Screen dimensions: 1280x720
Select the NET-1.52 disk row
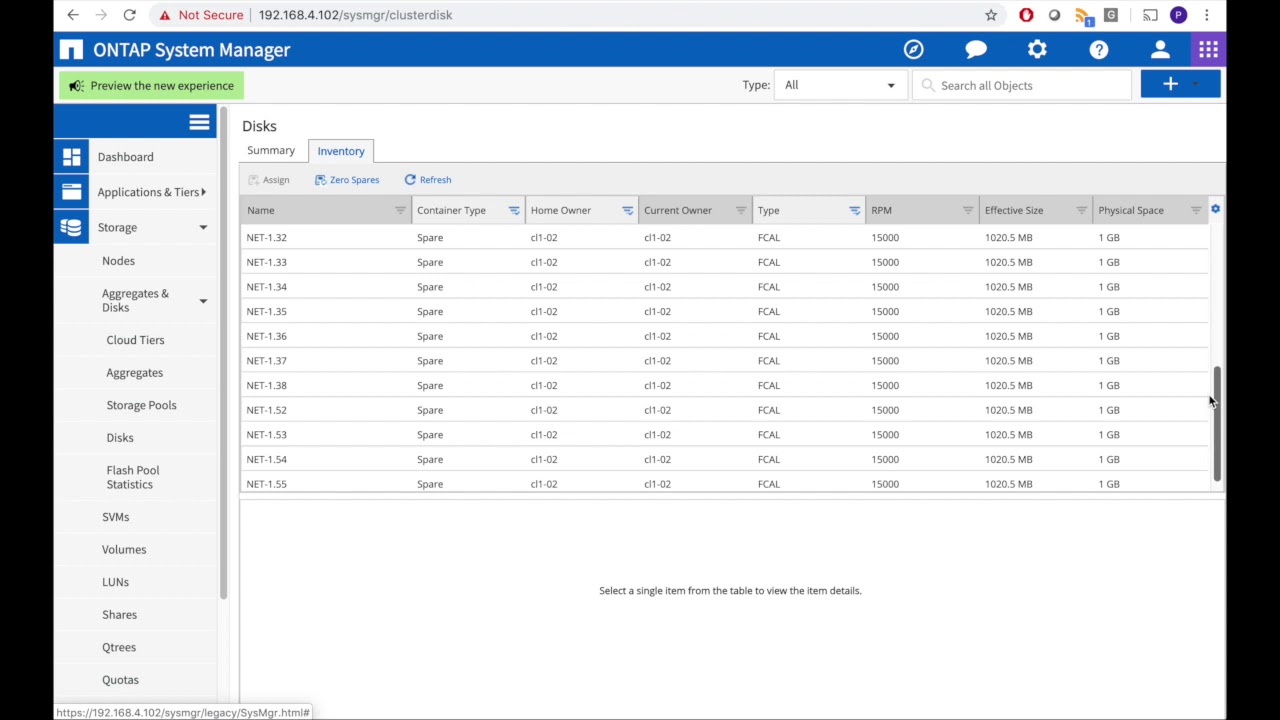click(x=726, y=410)
